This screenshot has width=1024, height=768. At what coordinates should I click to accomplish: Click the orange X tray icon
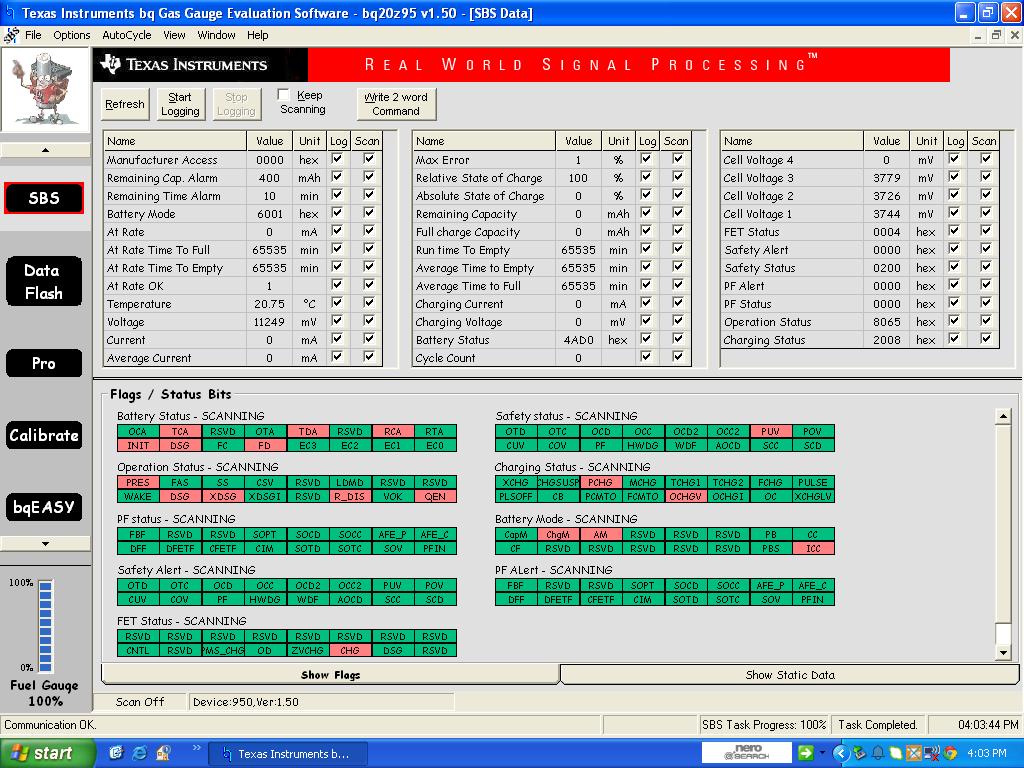914,753
